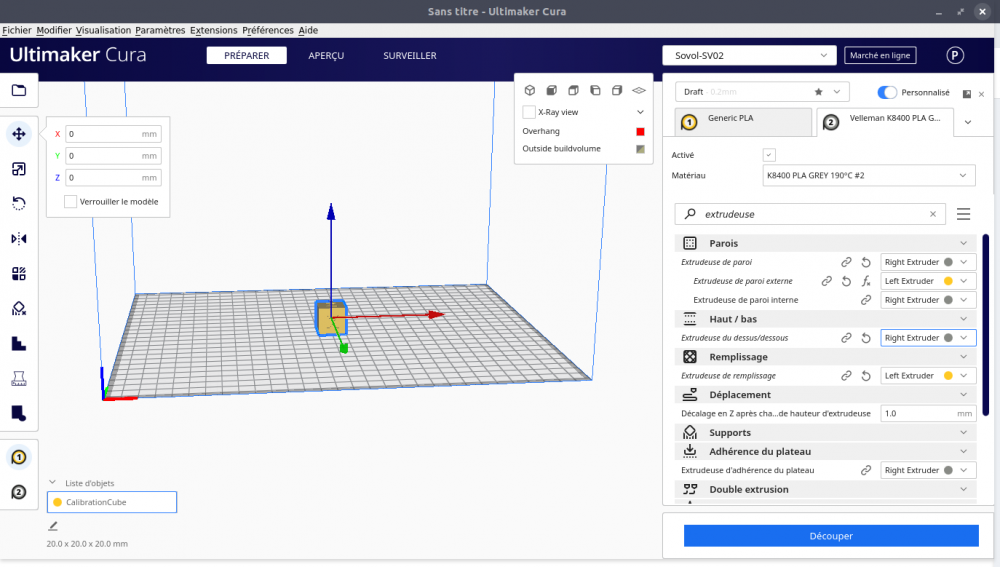This screenshot has height=567, width=1000.
Task: Click the extrudeuse search field
Action: pyautogui.click(x=810, y=214)
